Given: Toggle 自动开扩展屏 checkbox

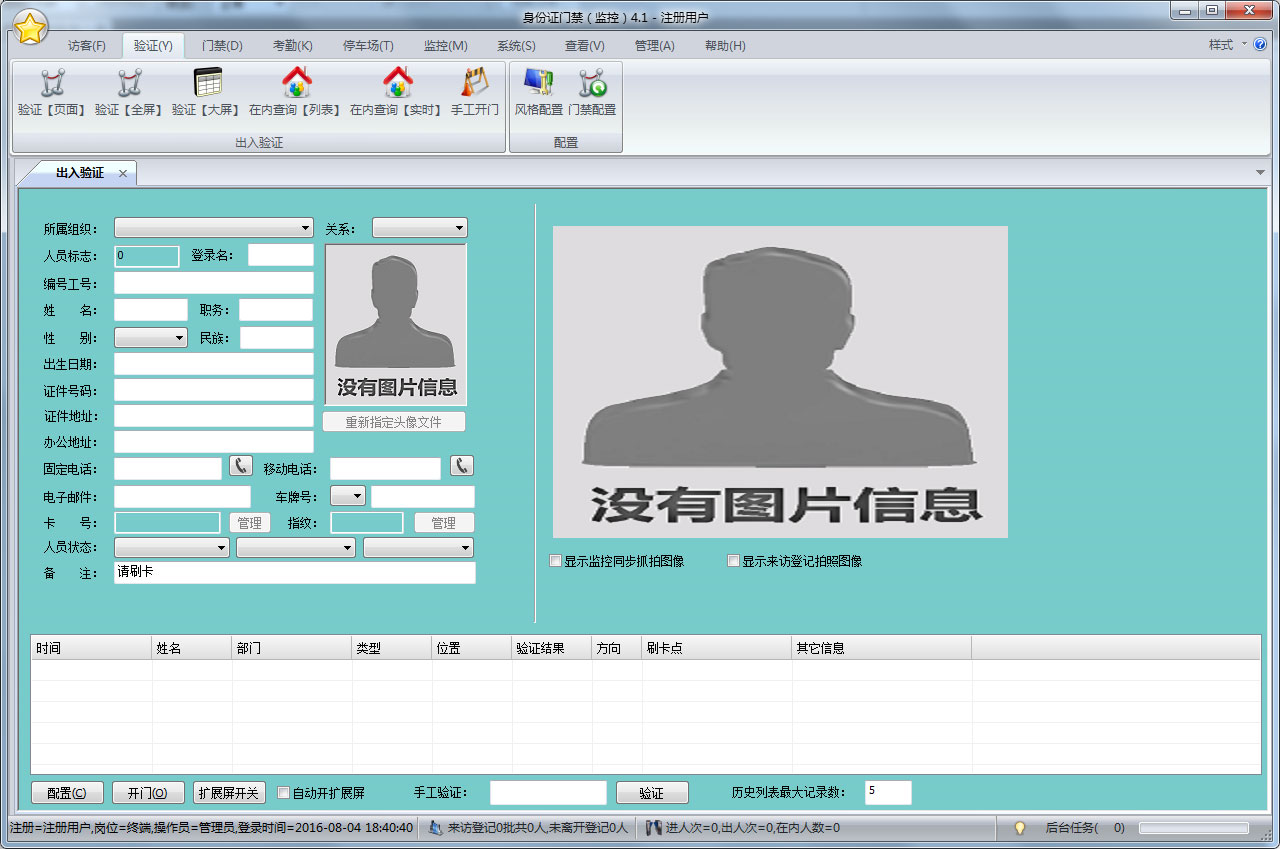Looking at the screenshot, I should click(283, 793).
